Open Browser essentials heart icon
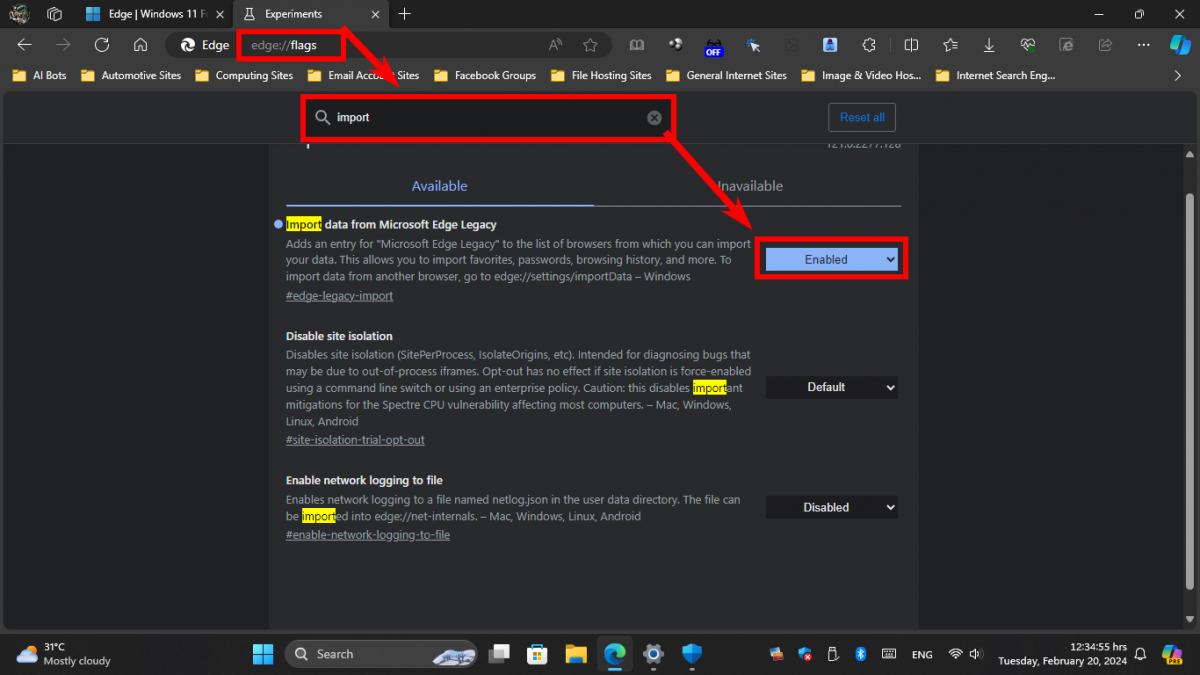The image size is (1200, 675). (1028, 45)
